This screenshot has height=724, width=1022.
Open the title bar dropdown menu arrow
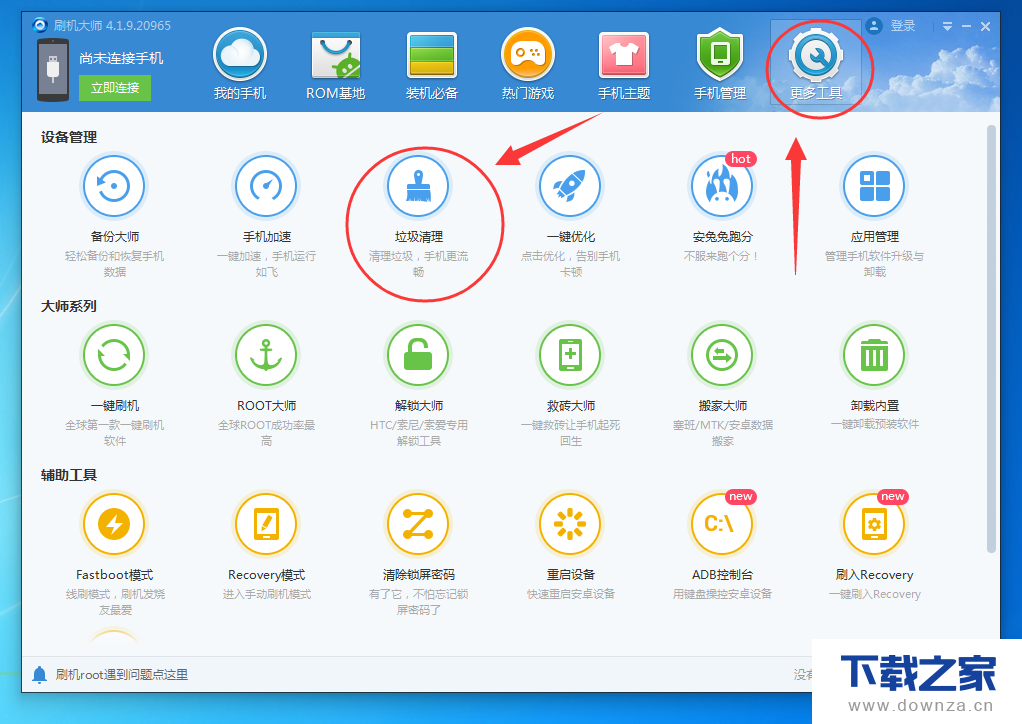click(x=947, y=26)
